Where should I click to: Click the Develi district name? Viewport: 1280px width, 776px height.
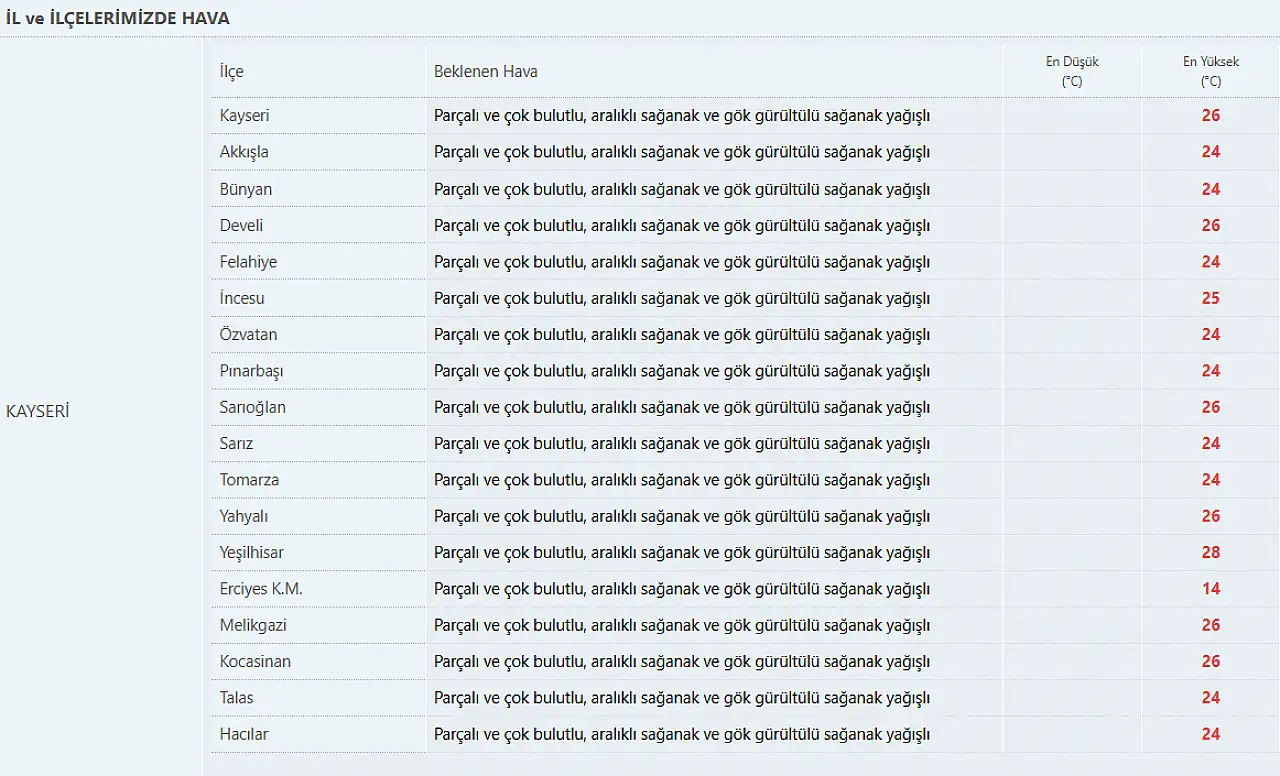pyautogui.click(x=242, y=225)
